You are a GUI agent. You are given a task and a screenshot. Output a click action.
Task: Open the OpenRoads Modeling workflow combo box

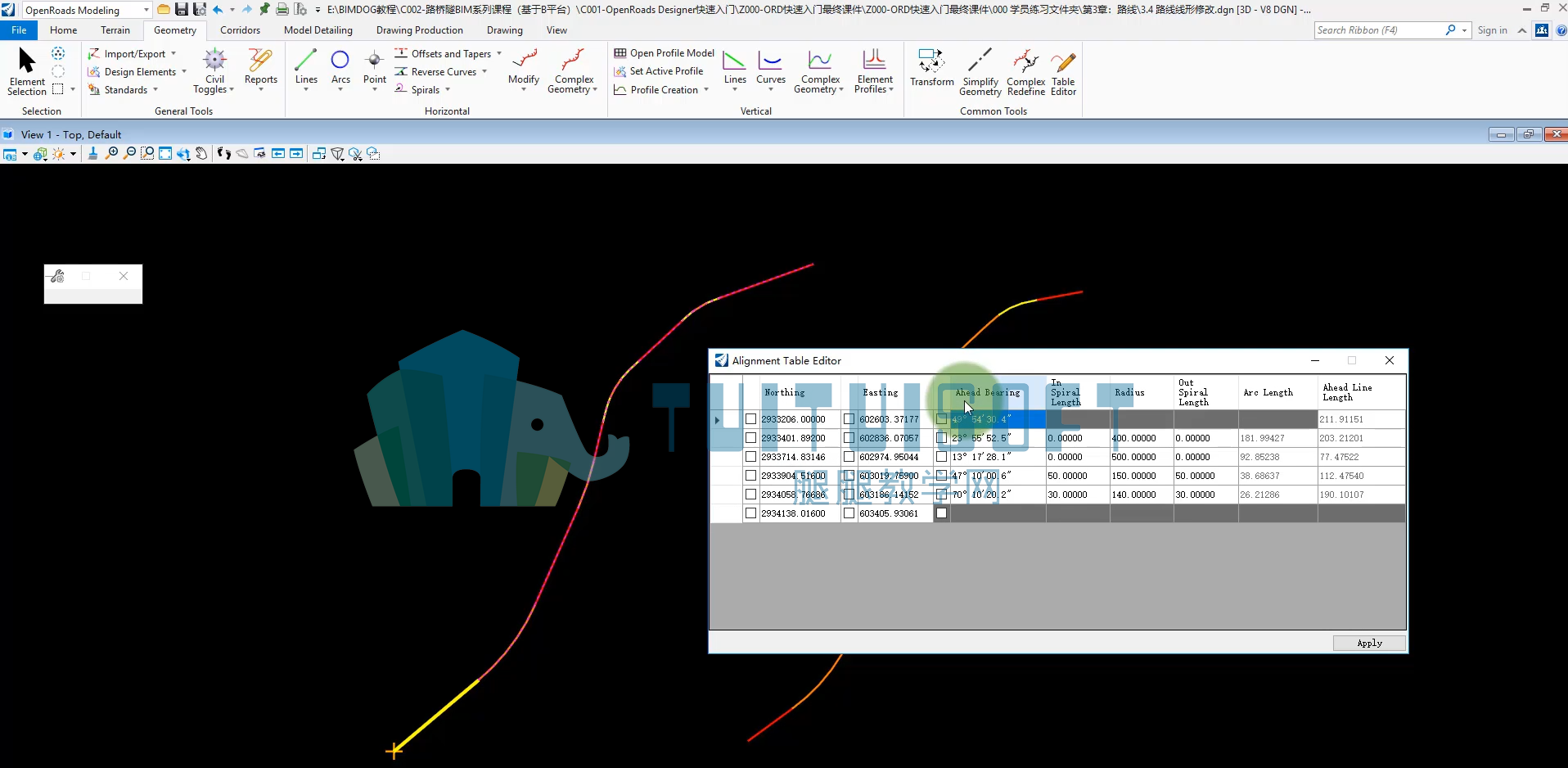[x=87, y=10]
